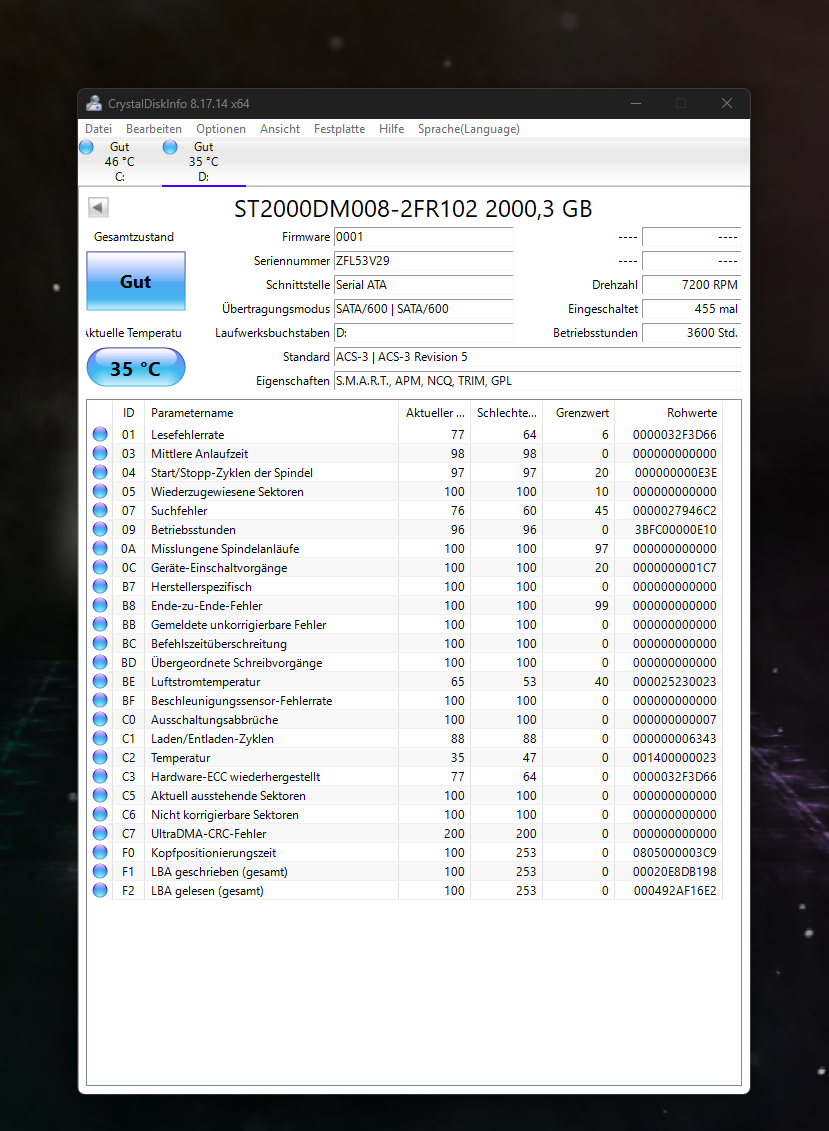Open the Ansicht menu
This screenshot has width=829, height=1131.
(280, 128)
